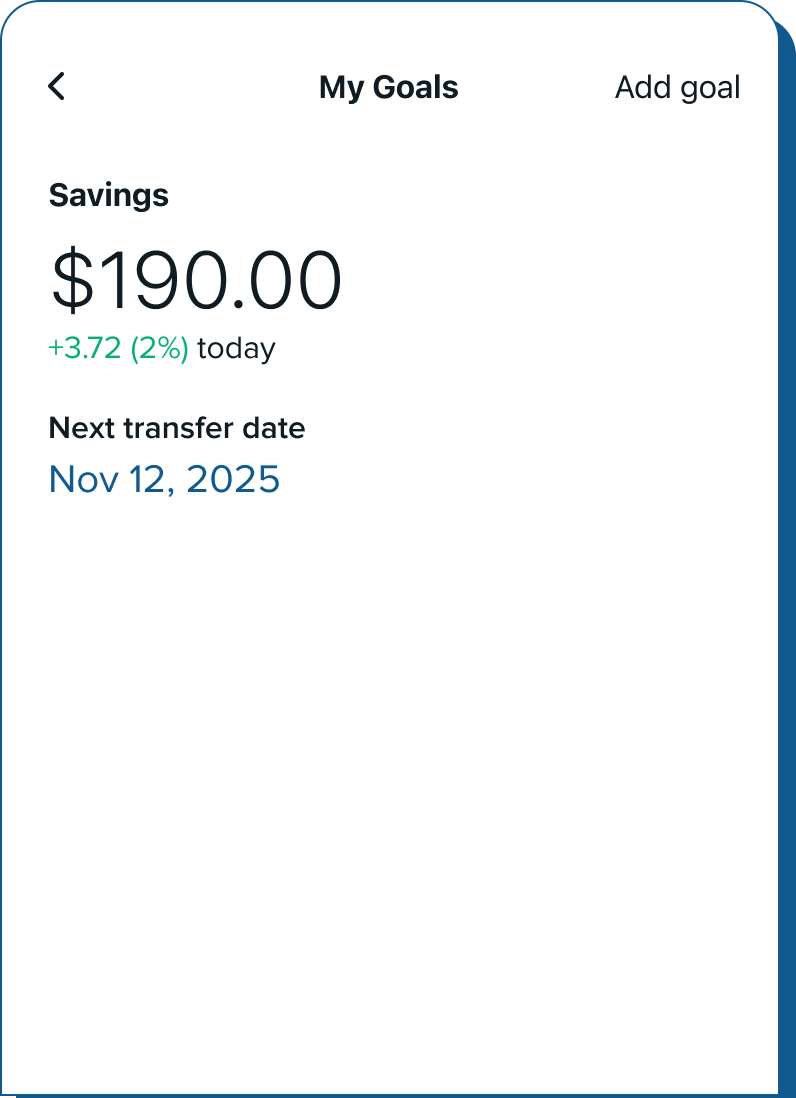Screen dimensions: 796x1098
Task: Select the My Goals header title
Action: (x=388, y=88)
